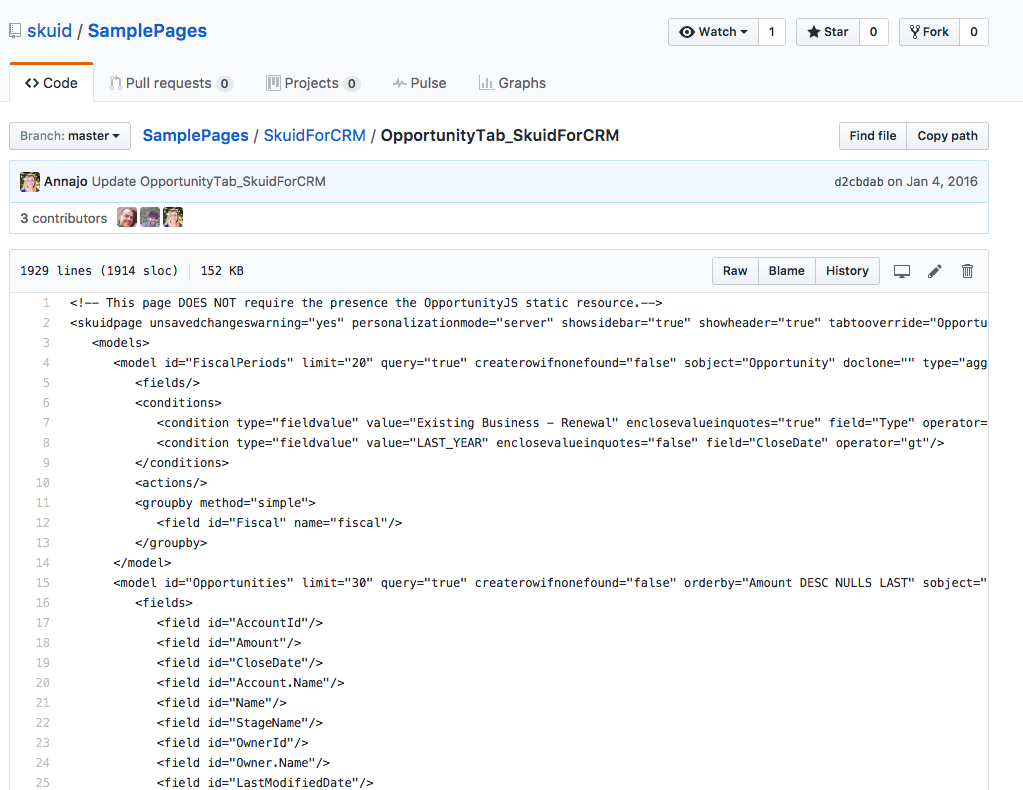Open the file History
Viewport: 1023px width, 790px height.
[x=847, y=271]
